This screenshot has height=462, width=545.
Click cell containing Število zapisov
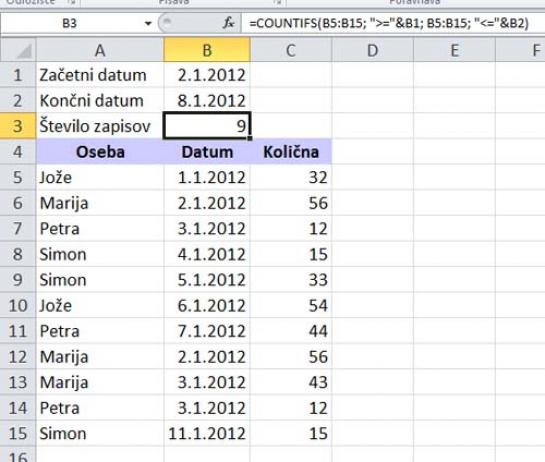(x=100, y=126)
